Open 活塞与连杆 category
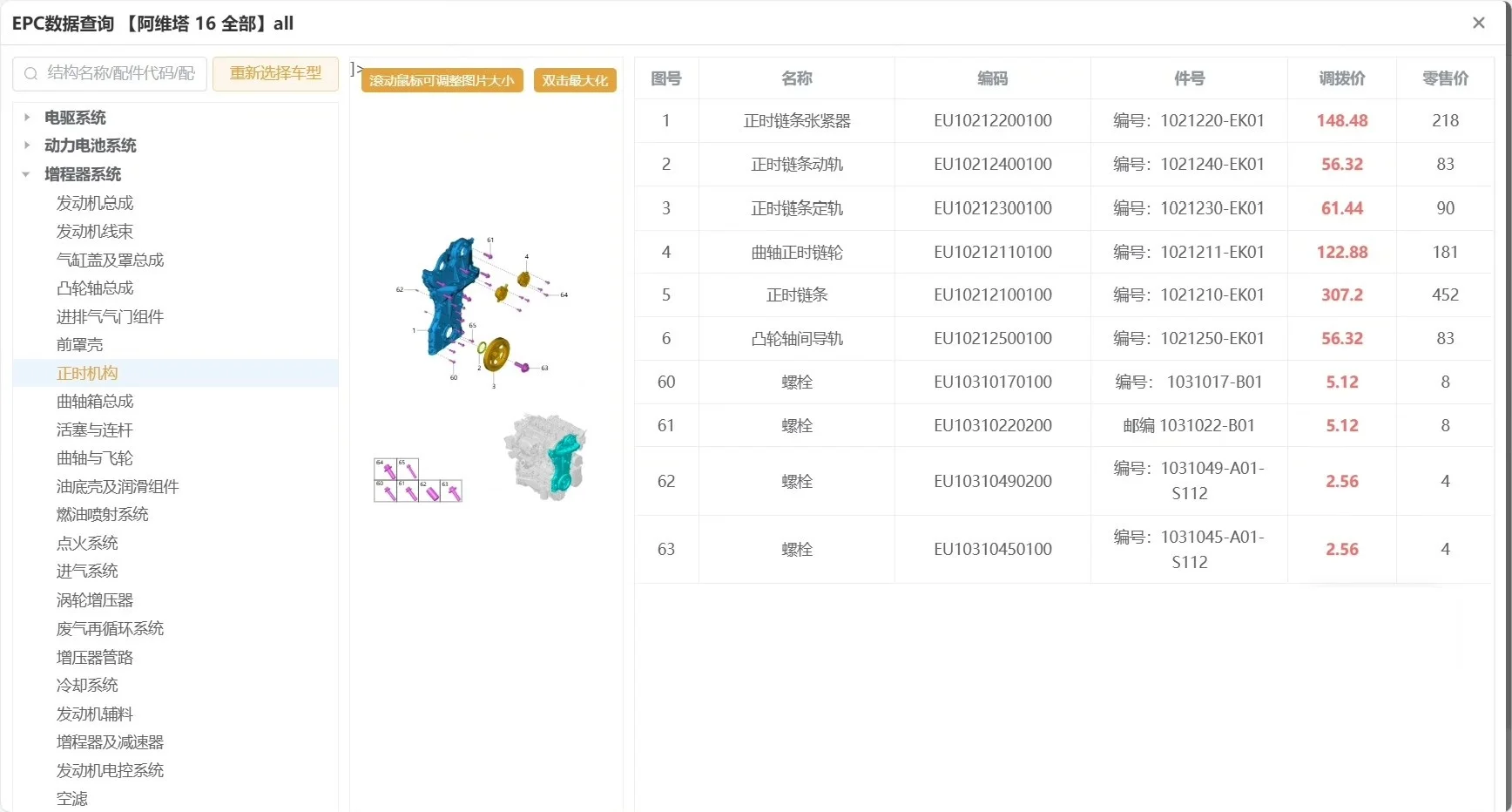Image resolution: width=1512 pixels, height=812 pixels. [94, 430]
